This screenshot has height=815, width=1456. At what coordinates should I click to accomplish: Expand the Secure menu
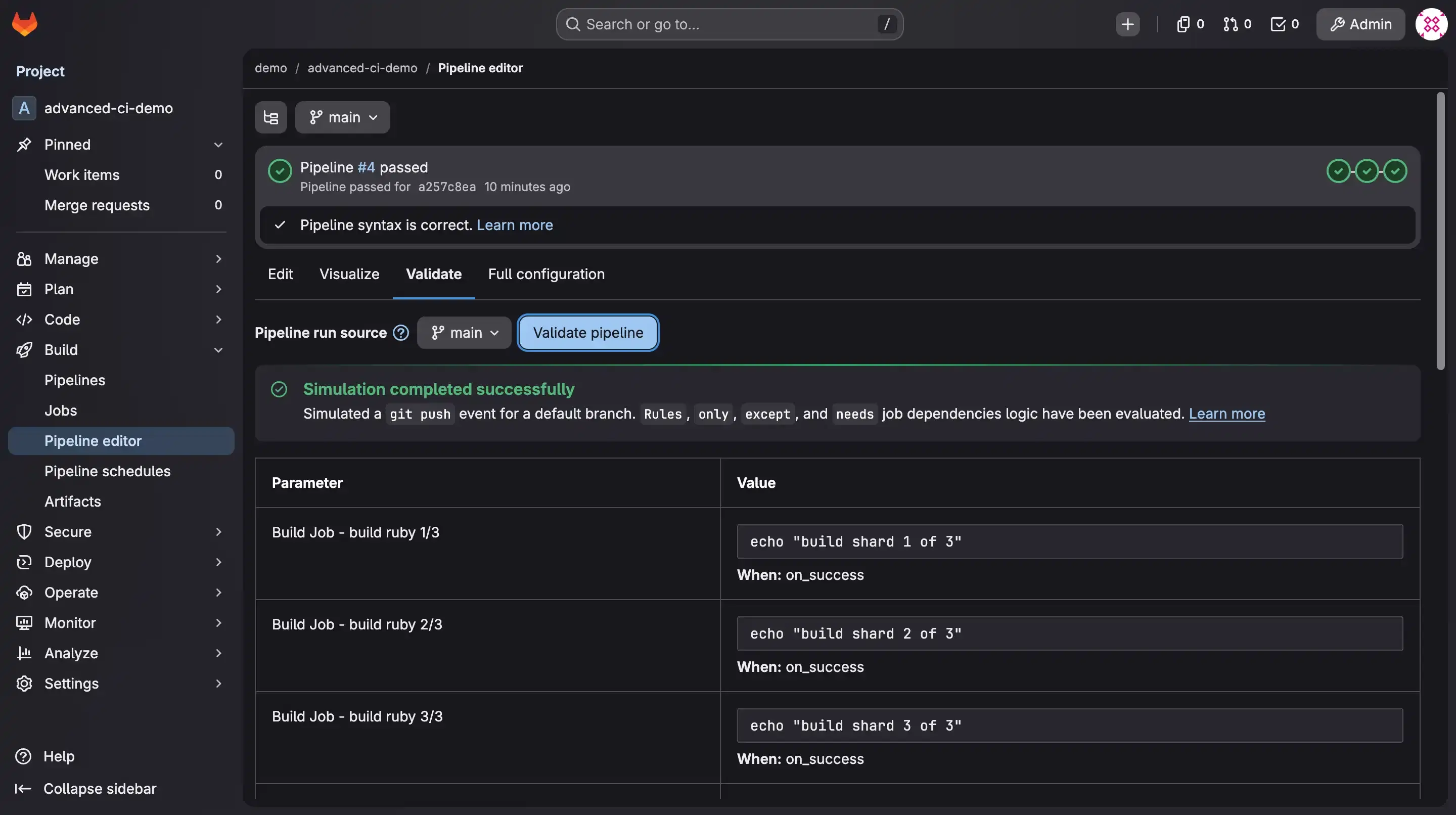pos(218,532)
